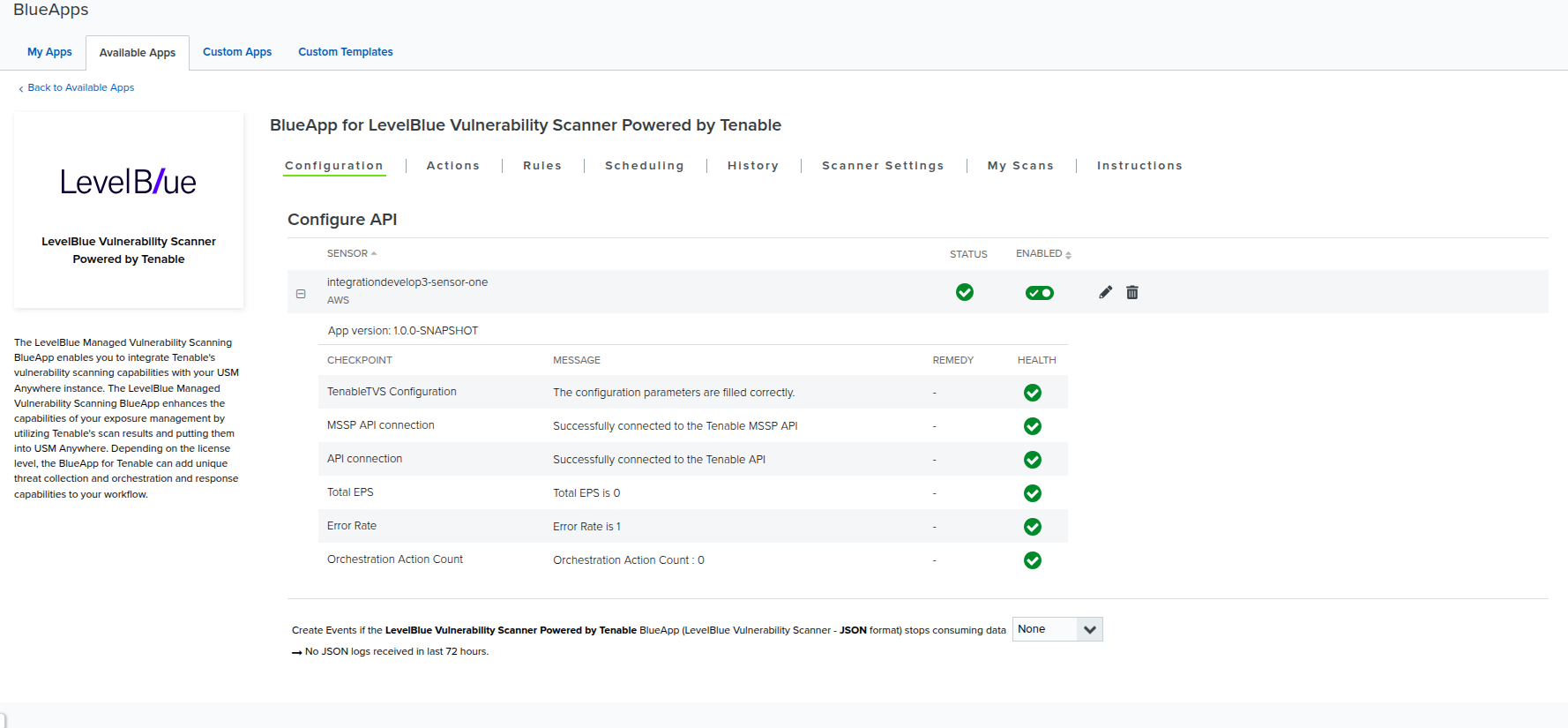Screen dimensions: 1568x728
Task: Click Orchestration Action Count health icon
Action: pyautogui.click(x=1033, y=560)
